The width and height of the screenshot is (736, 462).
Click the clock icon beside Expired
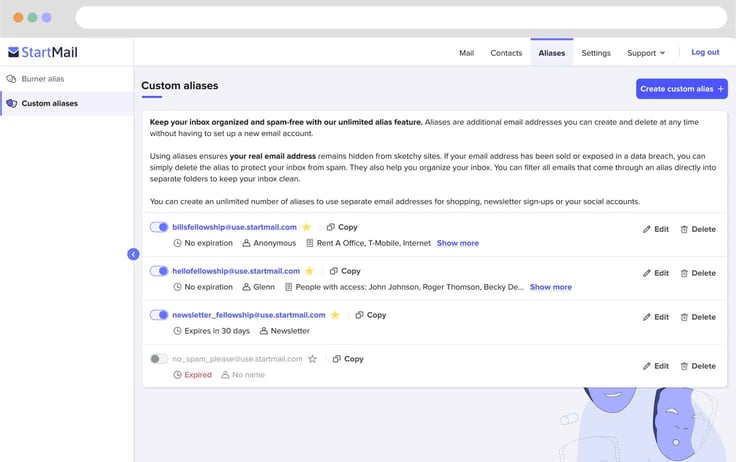177,375
